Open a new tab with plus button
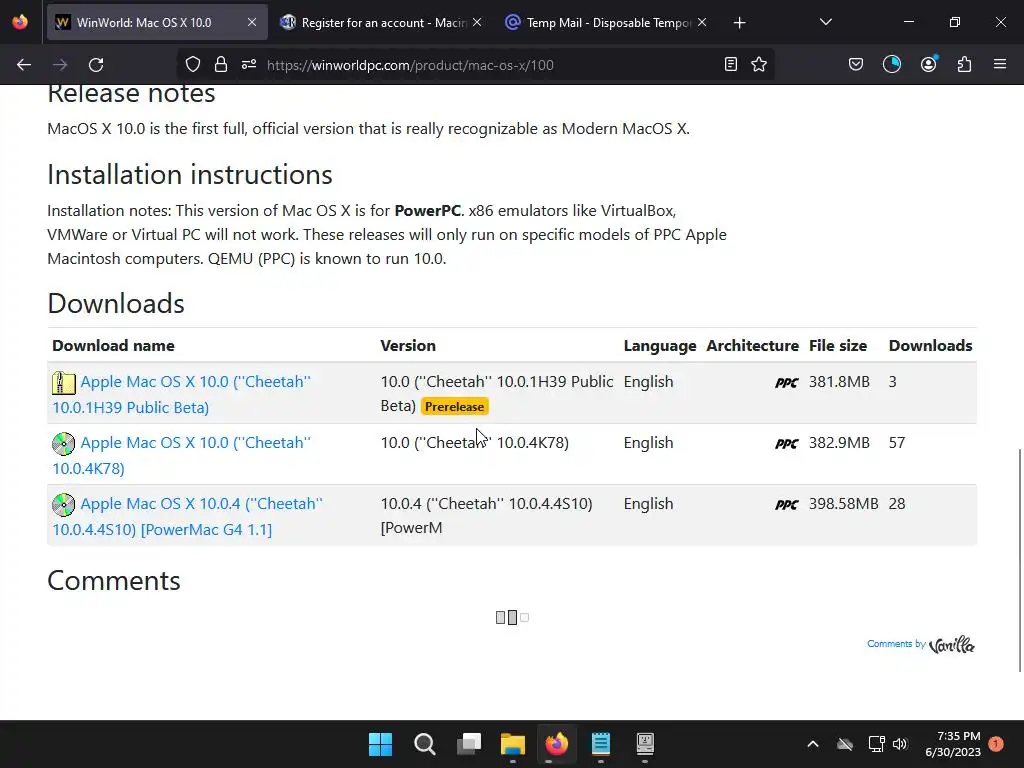 pyautogui.click(x=739, y=23)
